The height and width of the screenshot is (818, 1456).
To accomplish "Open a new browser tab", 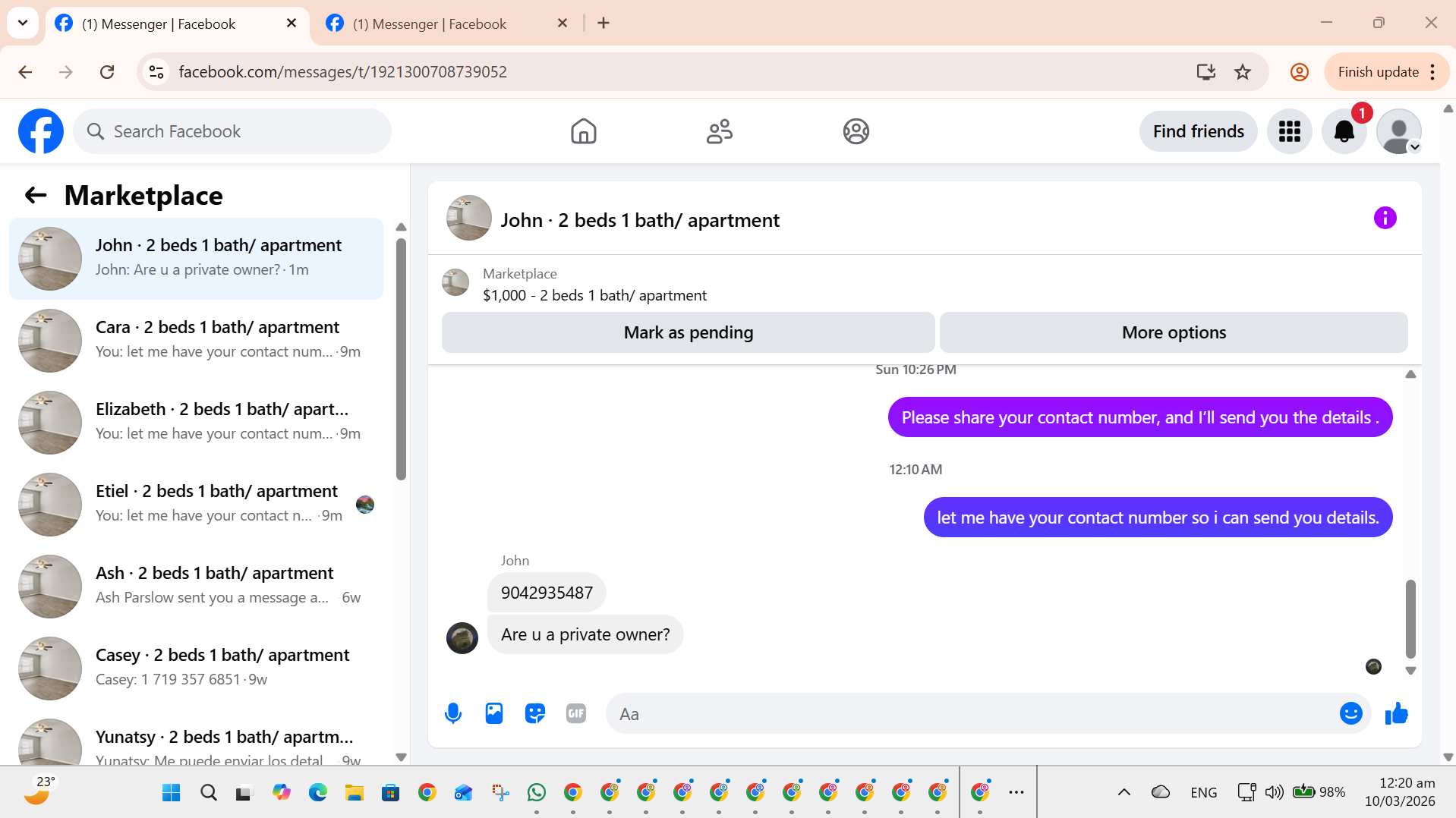I will tap(604, 24).
